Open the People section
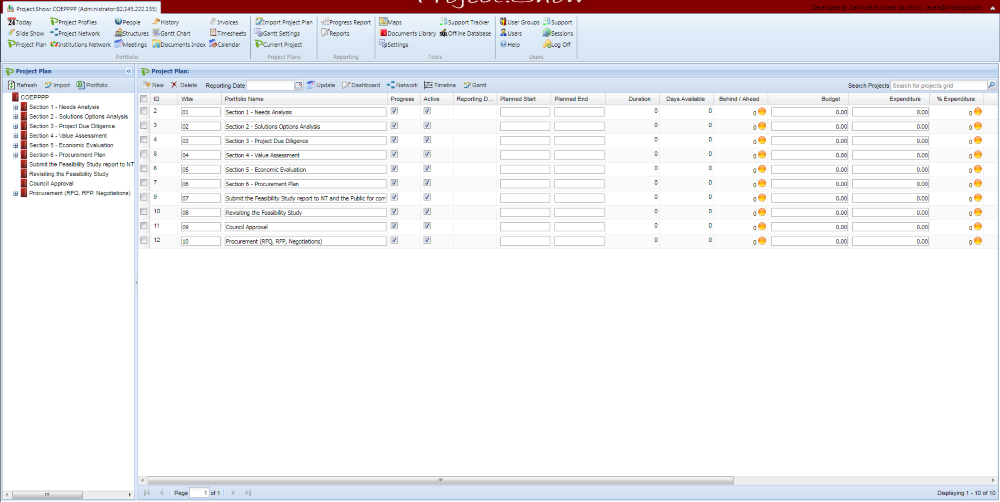This screenshot has width=1000, height=502. click(128, 22)
